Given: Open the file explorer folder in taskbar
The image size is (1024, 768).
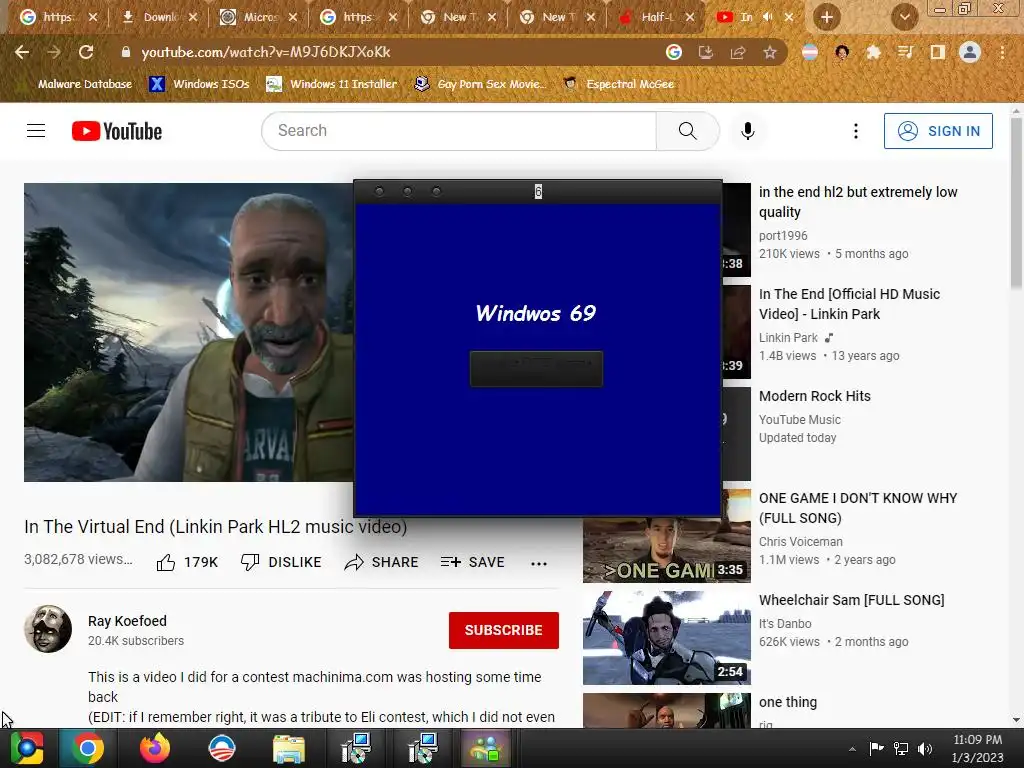Looking at the screenshot, I should pos(288,748).
